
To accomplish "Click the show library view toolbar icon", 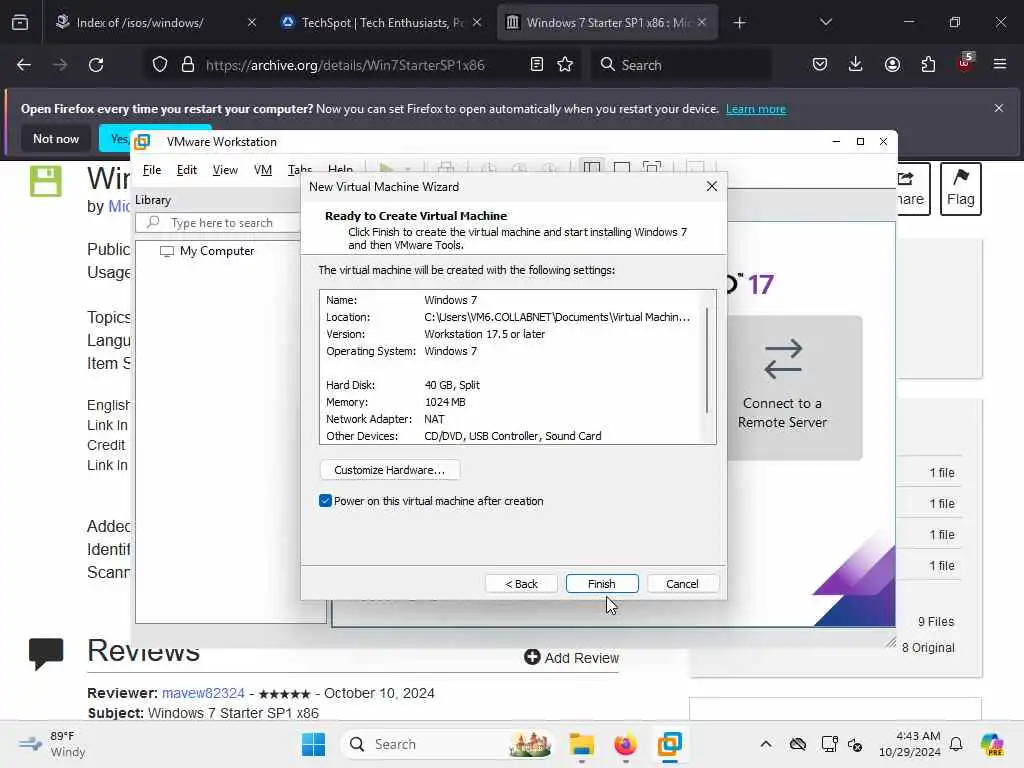I will click(x=592, y=168).
